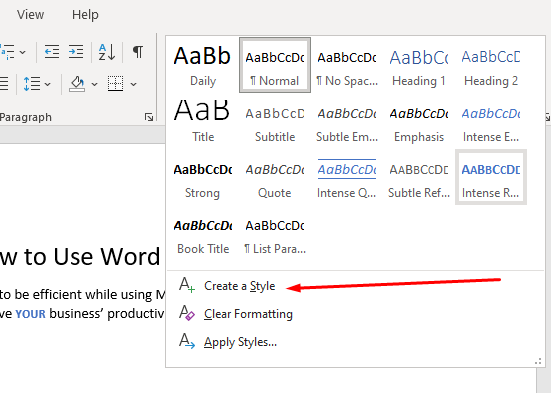Open the Help ribbon tab

pyautogui.click(x=85, y=15)
